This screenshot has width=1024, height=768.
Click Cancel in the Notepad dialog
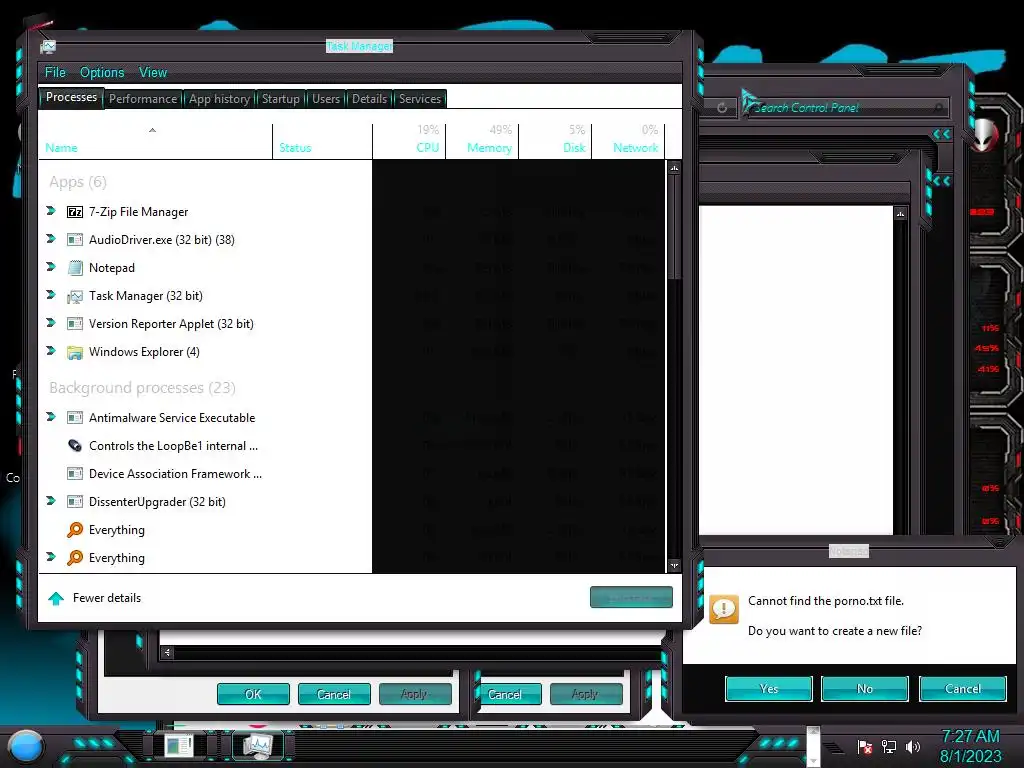963,689
